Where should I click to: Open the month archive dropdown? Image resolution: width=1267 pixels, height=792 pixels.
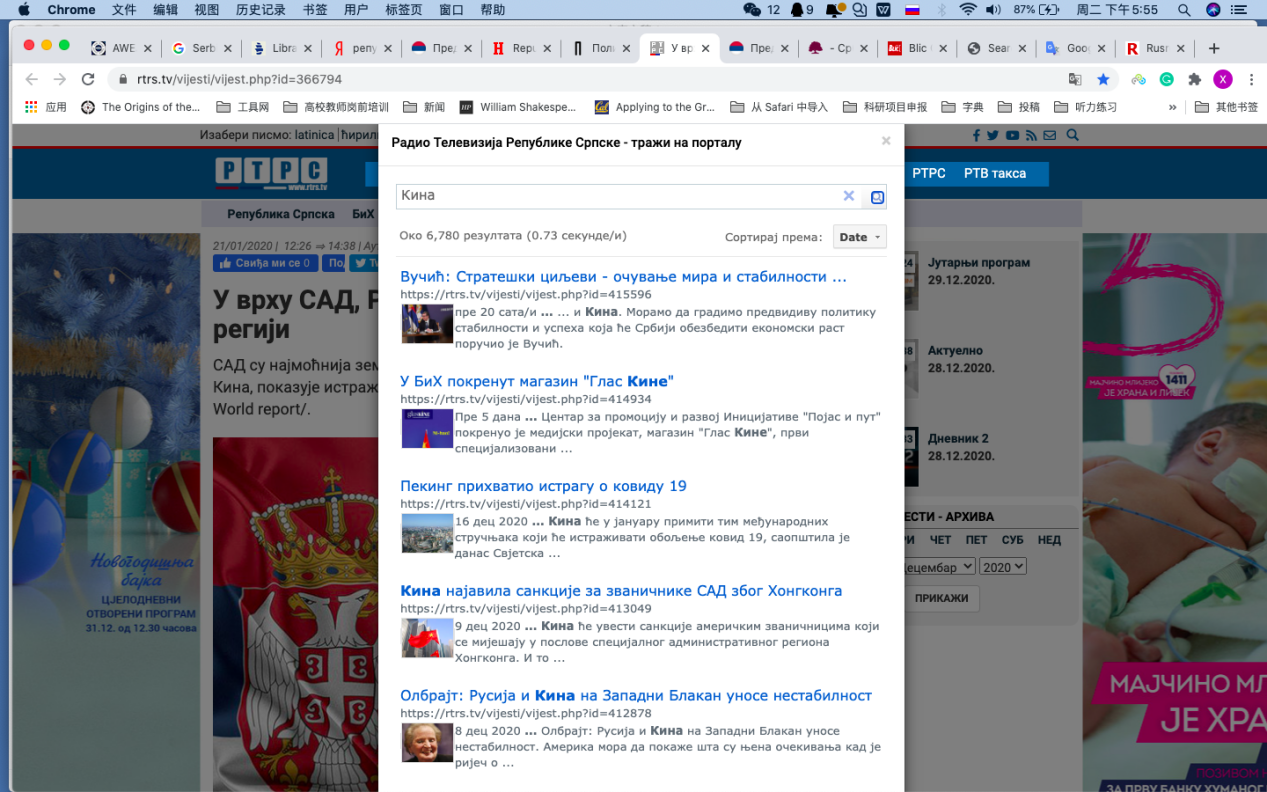click(938, 566)
